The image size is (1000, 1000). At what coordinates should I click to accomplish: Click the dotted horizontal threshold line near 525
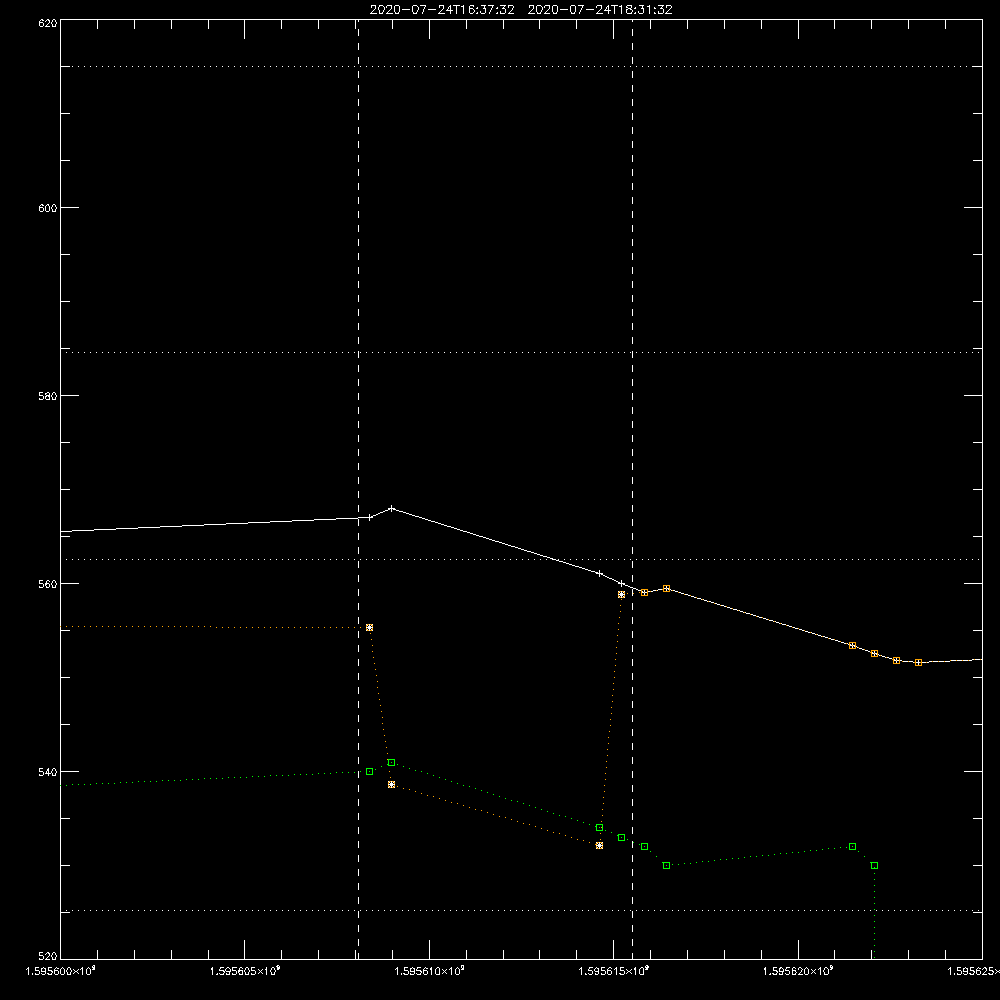click(x=521, y=911)
